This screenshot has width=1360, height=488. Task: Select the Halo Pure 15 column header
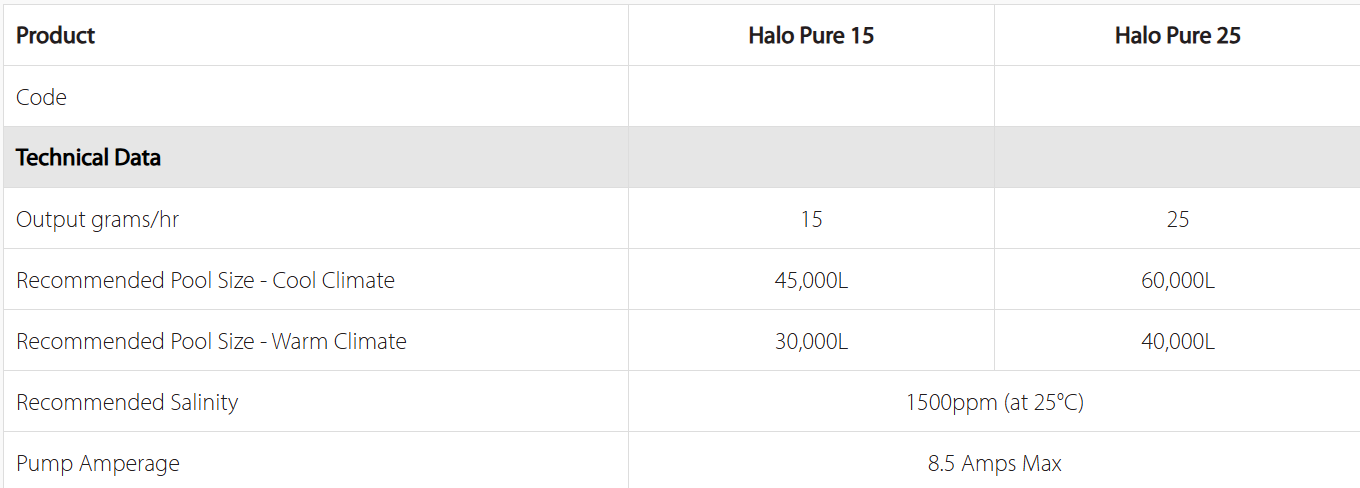click(811, 35)
